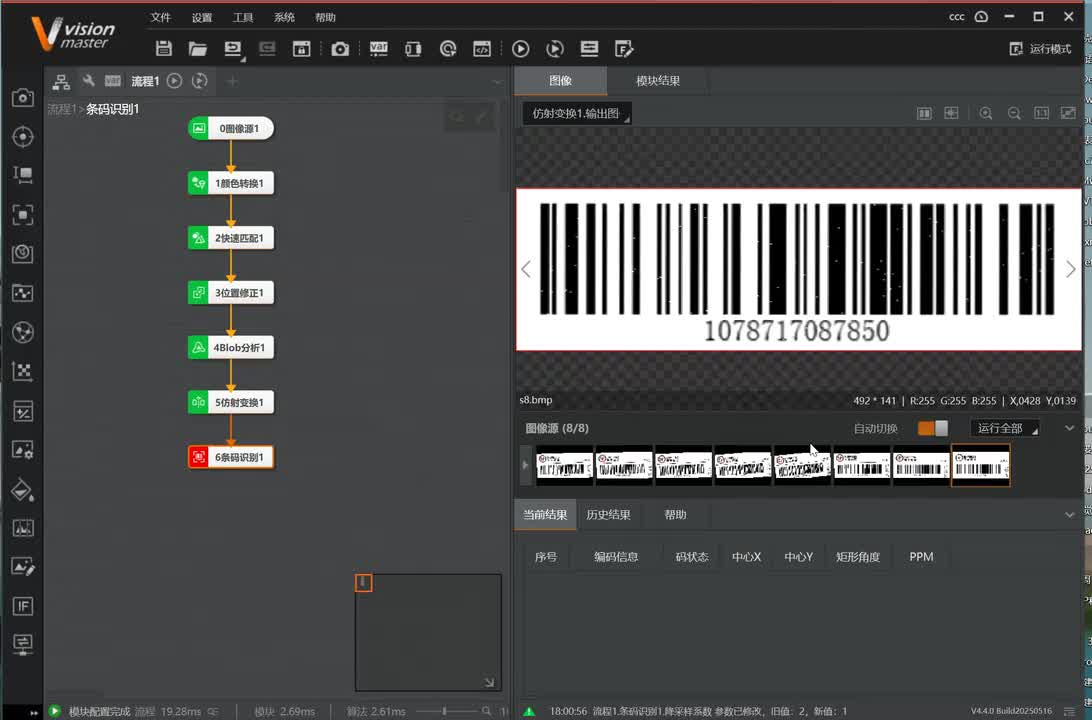Run 流程1 continuously with its loop button
The width and height of the screenshot is (1092, 720).
point(199,81)
